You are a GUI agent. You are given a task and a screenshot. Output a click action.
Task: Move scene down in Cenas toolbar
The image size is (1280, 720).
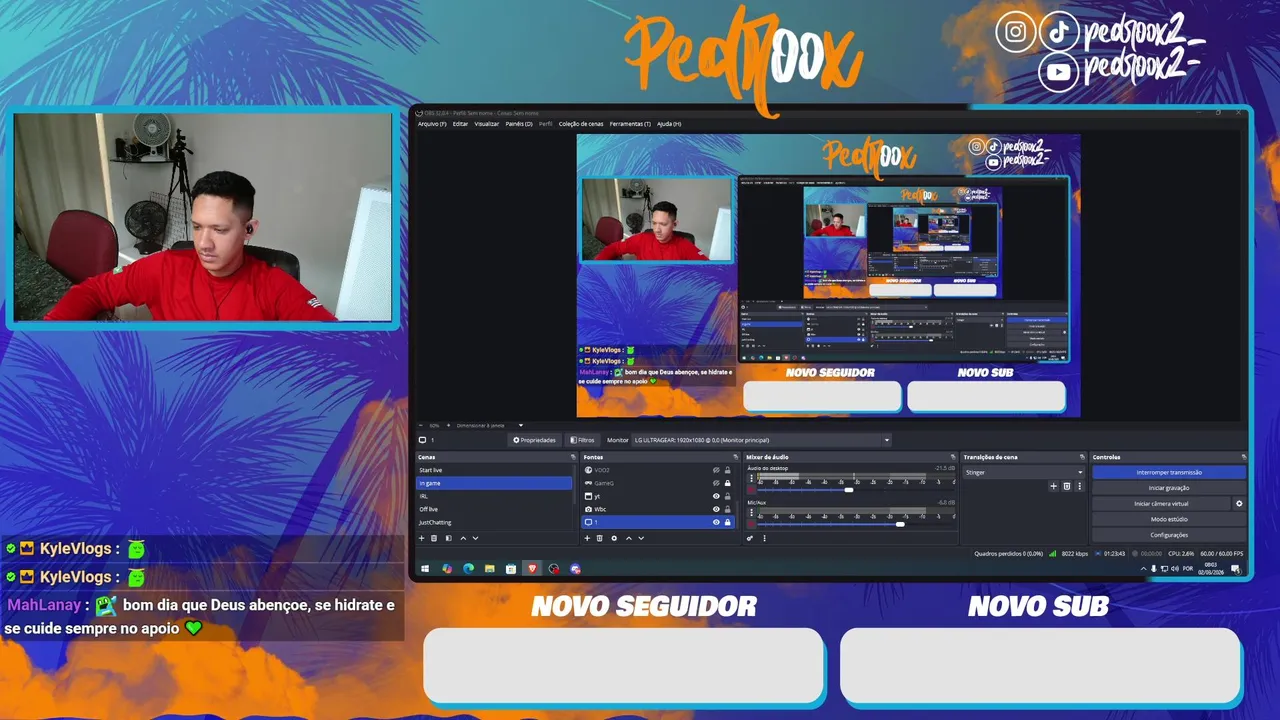[x=475, y=538]
